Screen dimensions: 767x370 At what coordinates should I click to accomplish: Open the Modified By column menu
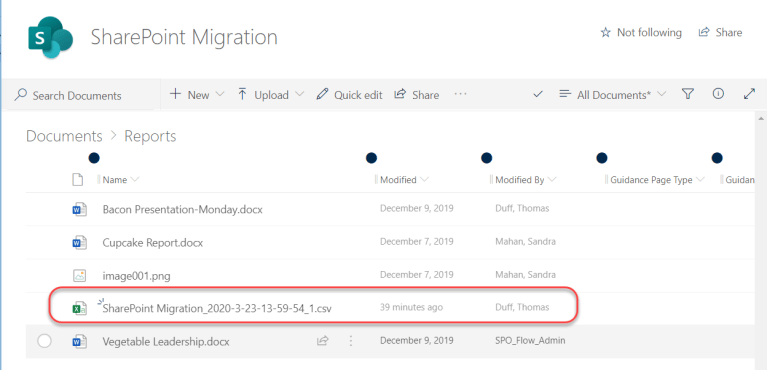point(525,180)
